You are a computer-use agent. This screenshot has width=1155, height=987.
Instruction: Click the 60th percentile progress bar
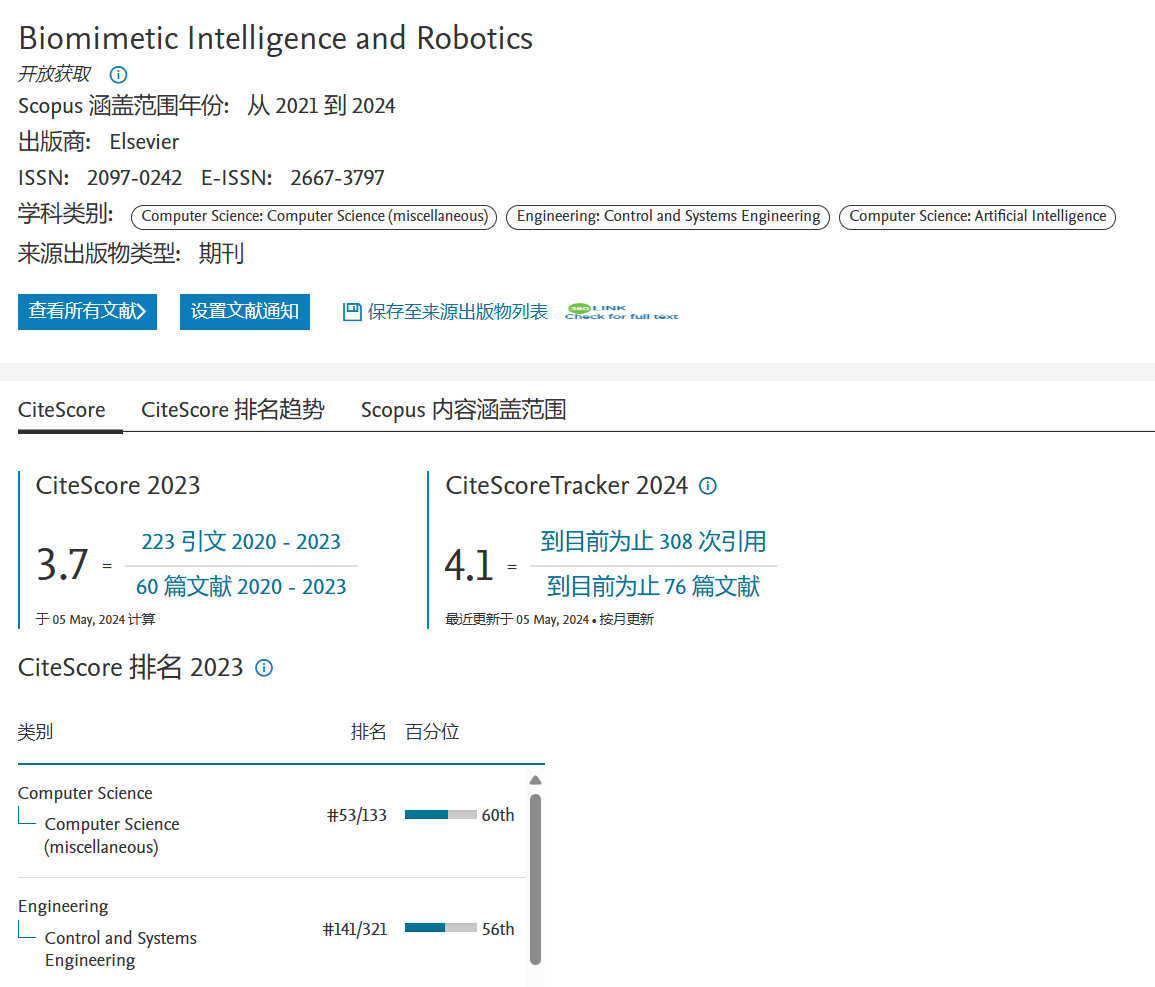[440, 815]
